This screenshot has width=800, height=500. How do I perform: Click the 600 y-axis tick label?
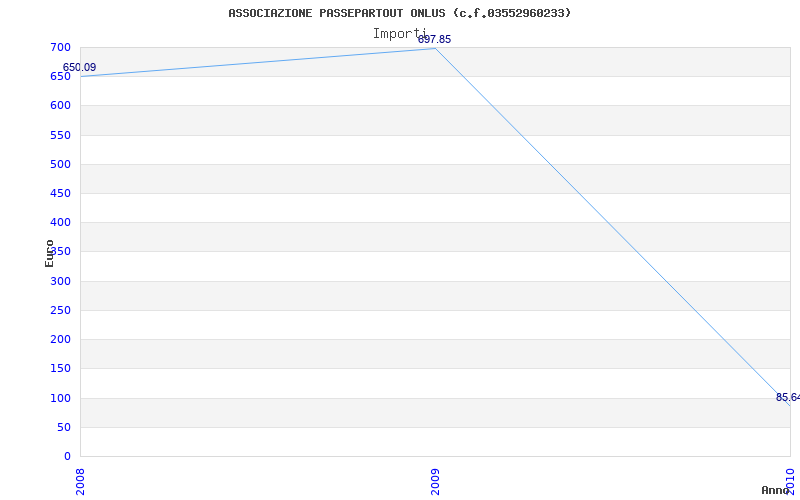[x=60, y=106]
